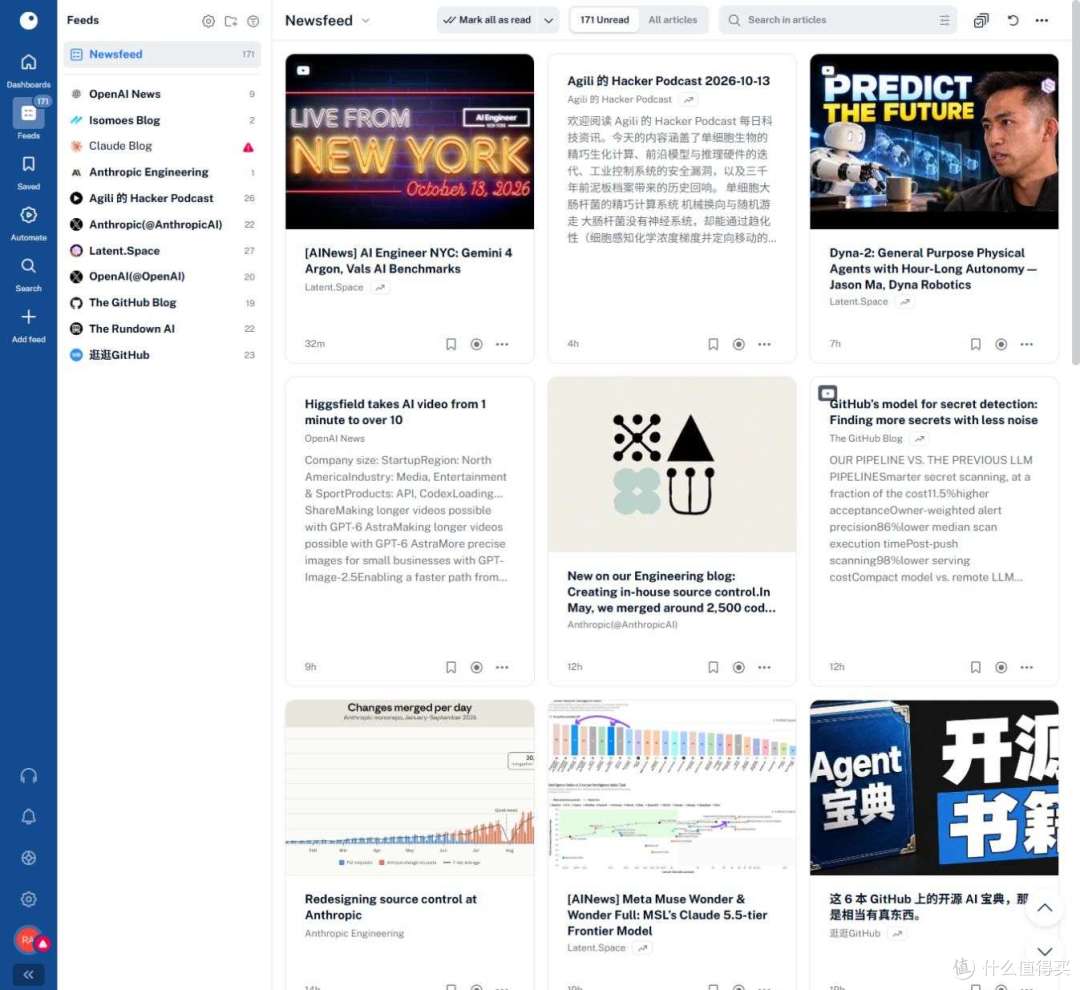Open "Redesigning source control at Anthropic" article
1080x990 pixels.
[391, 907]
